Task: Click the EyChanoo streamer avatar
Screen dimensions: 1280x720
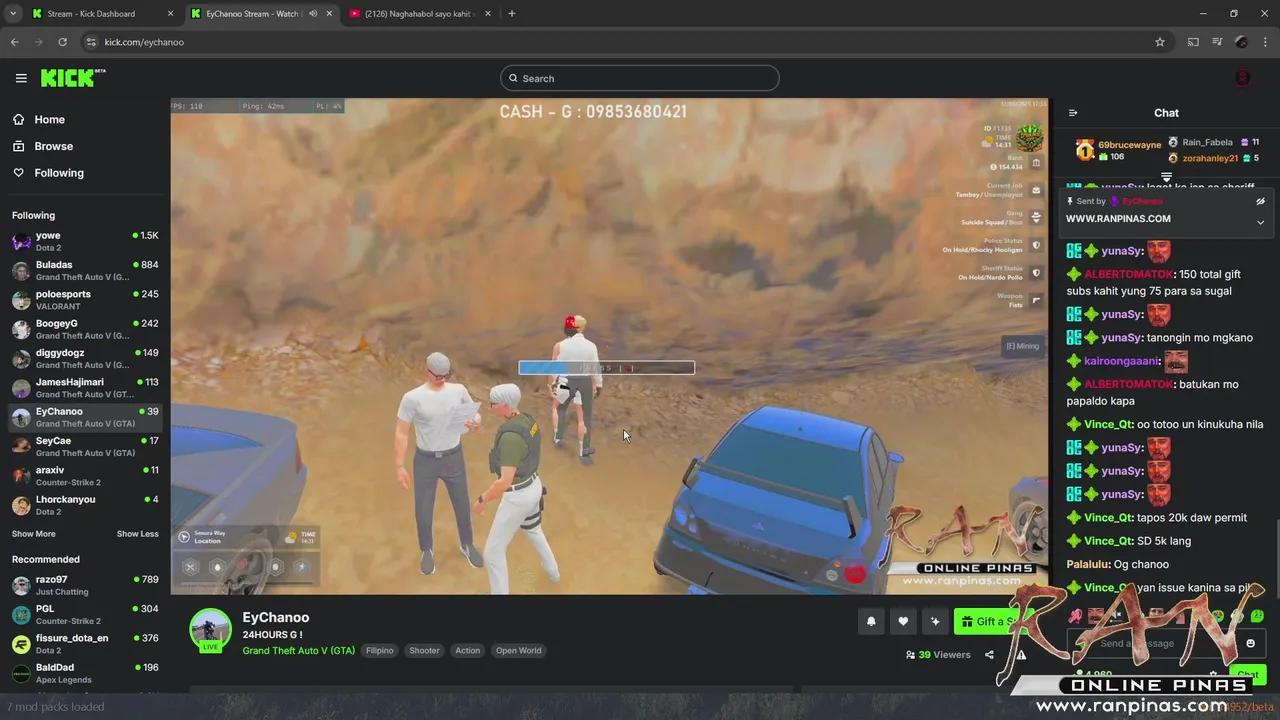Action: click(210, 630)
